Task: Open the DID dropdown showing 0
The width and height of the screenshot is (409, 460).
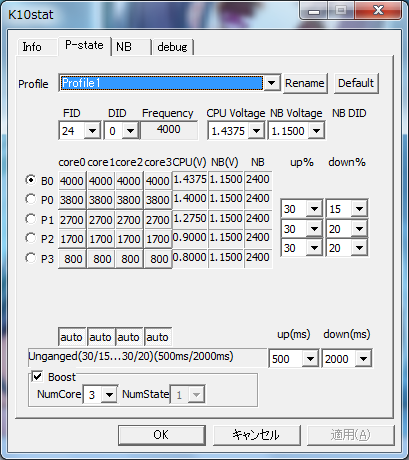Action: point(121,130)
